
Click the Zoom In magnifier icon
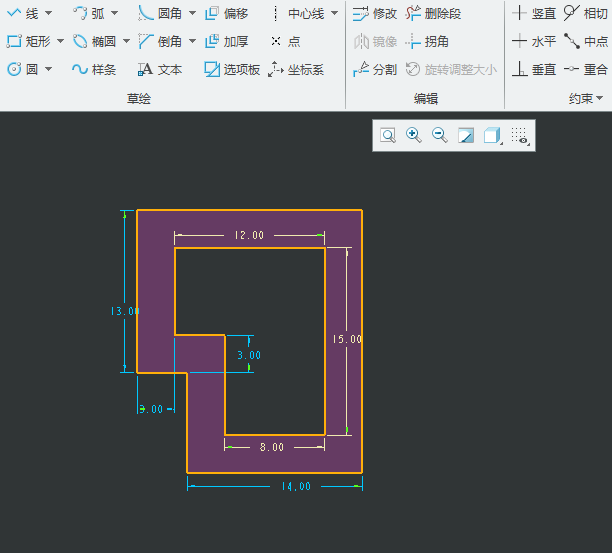413,136
